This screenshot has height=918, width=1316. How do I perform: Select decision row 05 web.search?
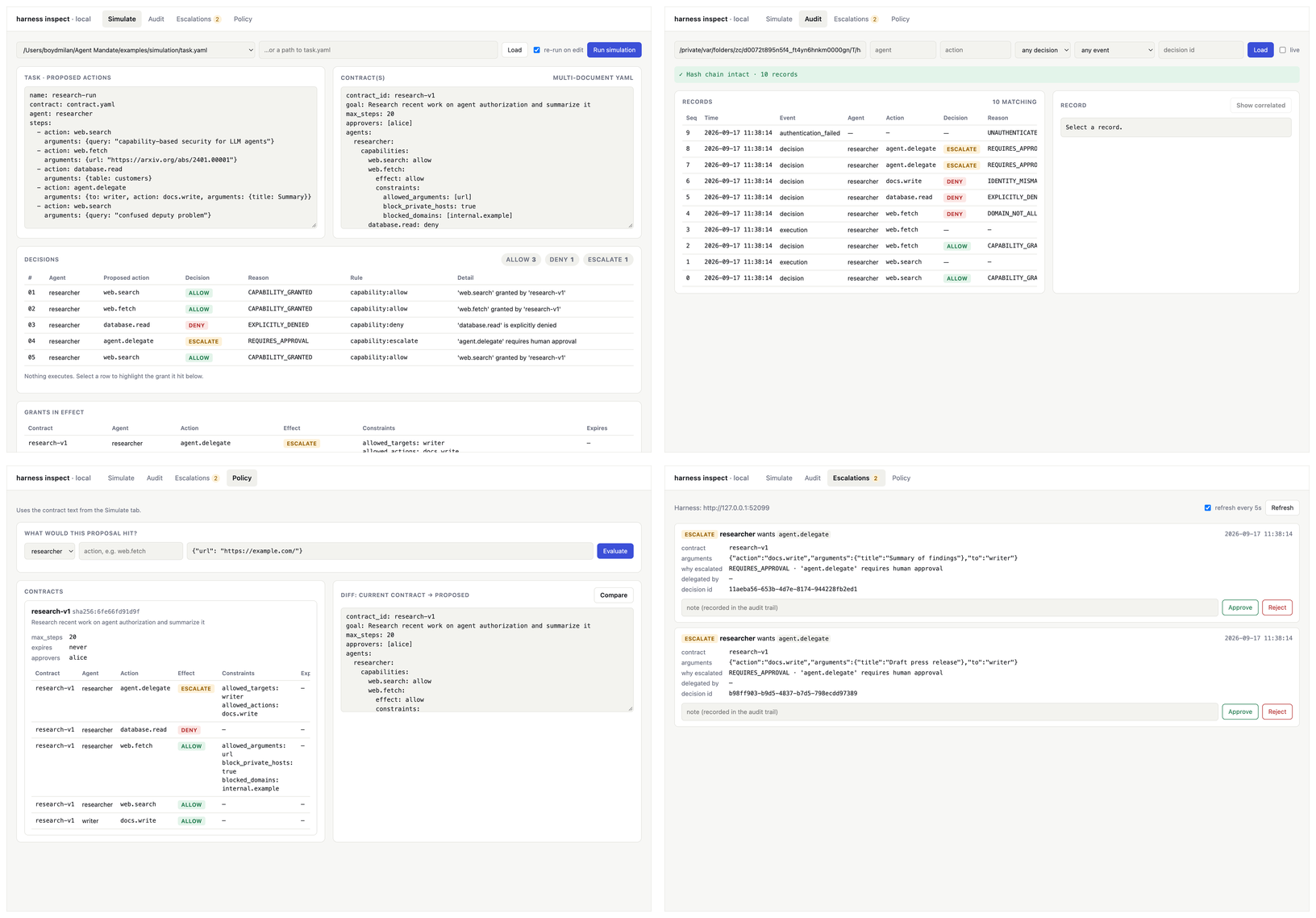329,357
